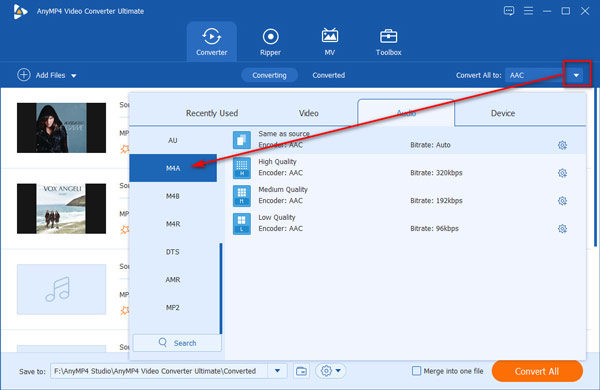The width and height of the screenshot is (600, 390).
Task: Click the AnyMP4 app logo
Action: [20, 11]
